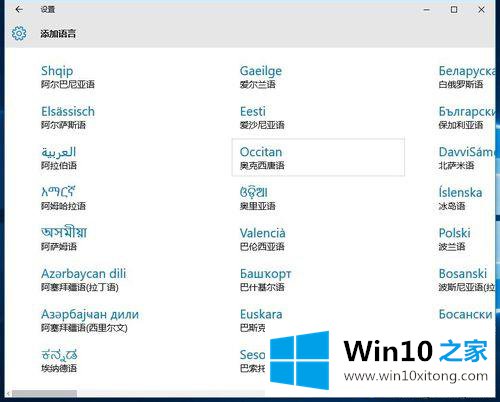The height and width of the screenshot is (402, 500).
Task: Minimize the Settings window
Action: tap(426, 10)
